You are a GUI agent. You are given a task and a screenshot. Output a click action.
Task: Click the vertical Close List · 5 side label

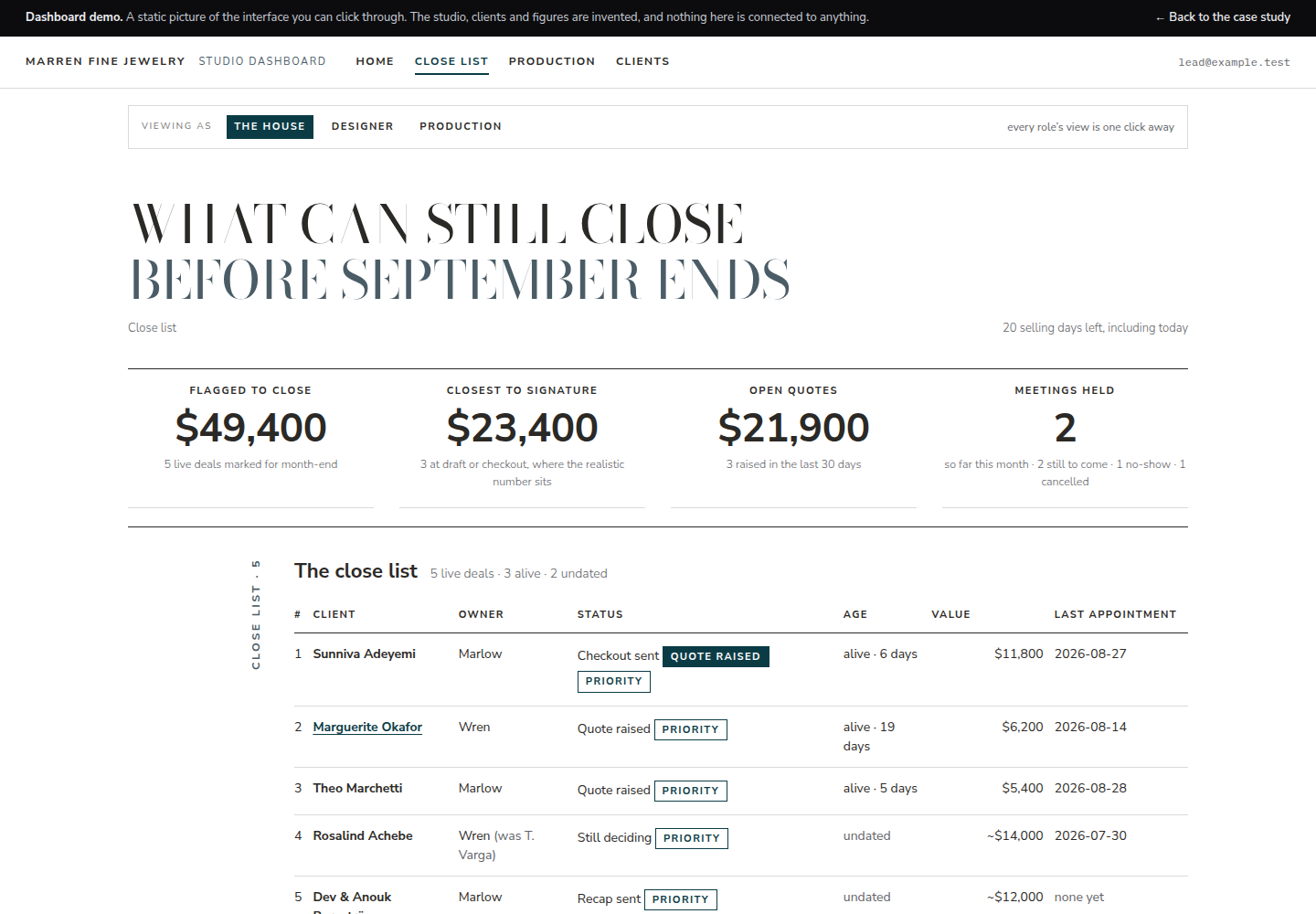coord(256,614)
